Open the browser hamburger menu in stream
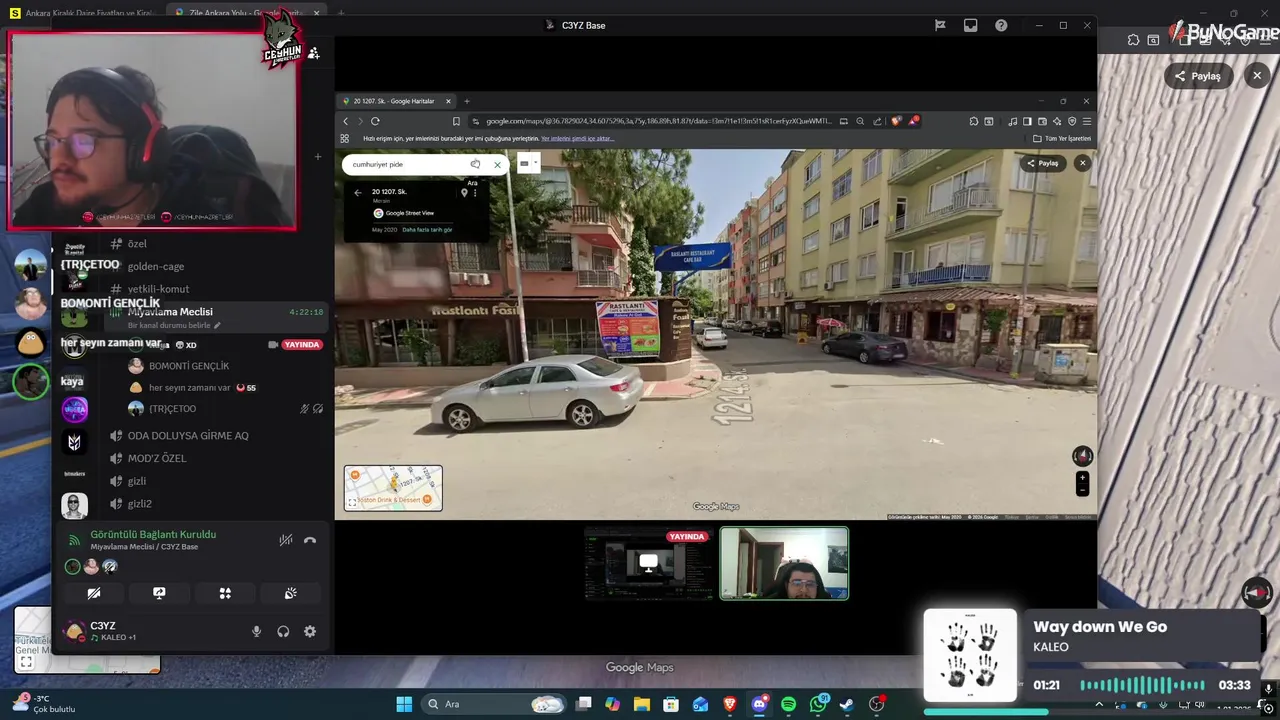Viewport: 1280px width, 720px height. click(x=1086, y=121)
